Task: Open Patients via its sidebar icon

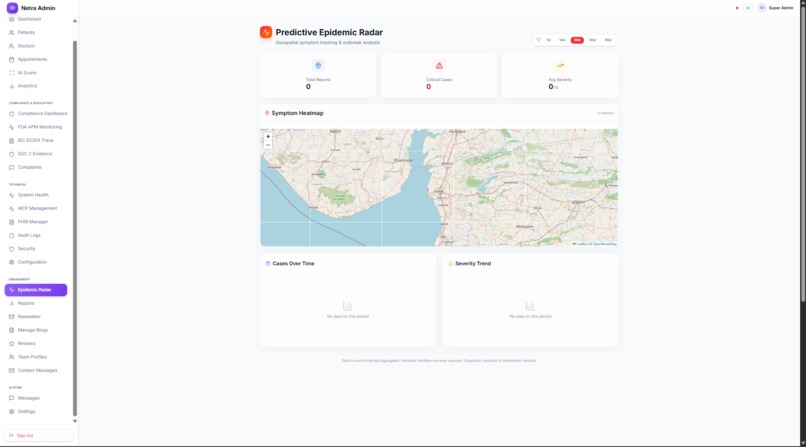Action: (11, 32)
